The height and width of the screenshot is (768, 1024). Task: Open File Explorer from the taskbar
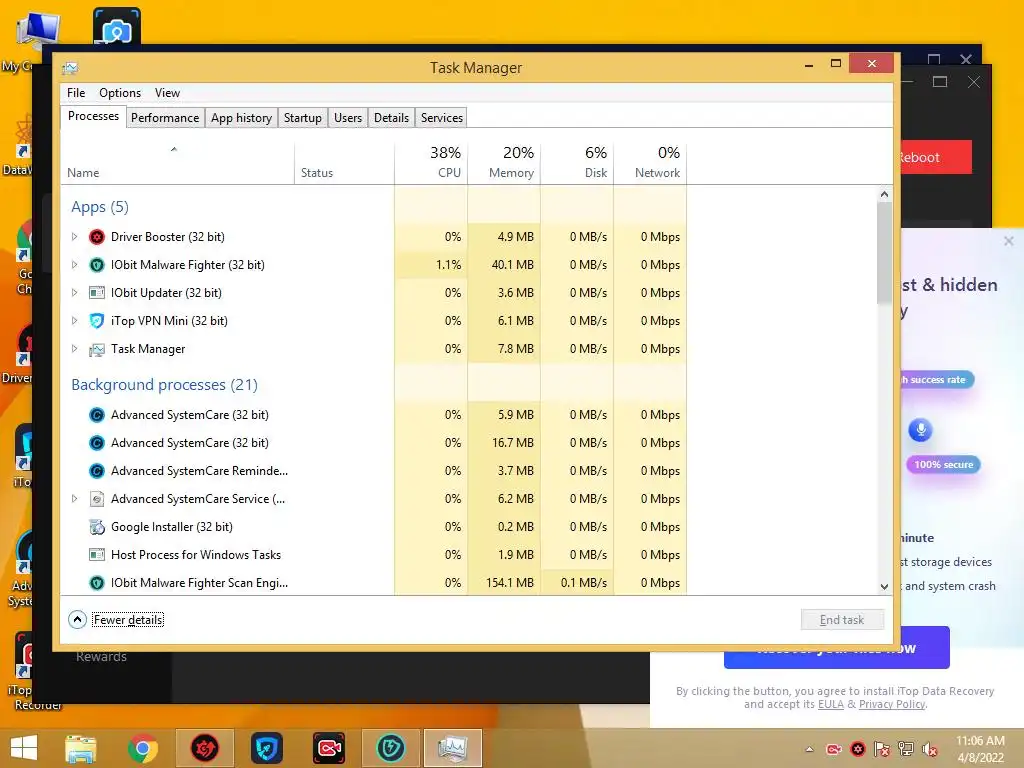coord(81,748)
